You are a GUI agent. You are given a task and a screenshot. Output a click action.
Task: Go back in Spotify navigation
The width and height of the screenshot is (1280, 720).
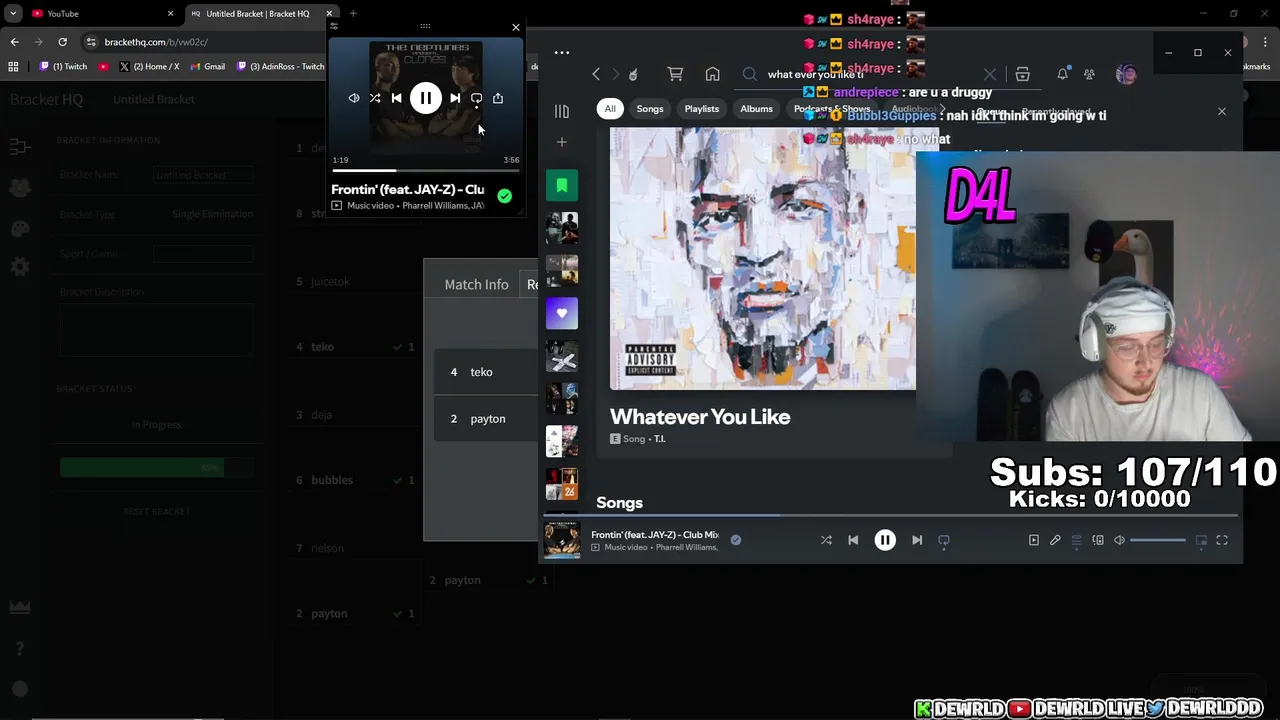click(596, 74)
